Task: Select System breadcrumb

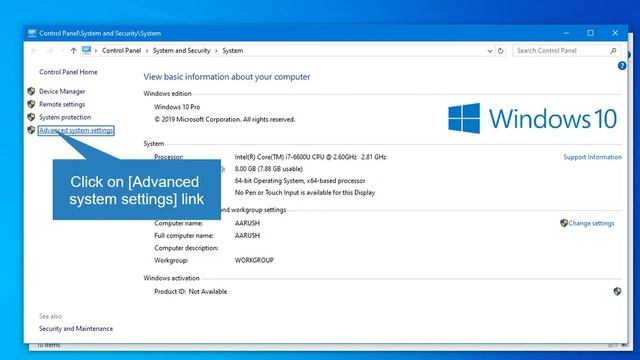Action: [233, 51]
